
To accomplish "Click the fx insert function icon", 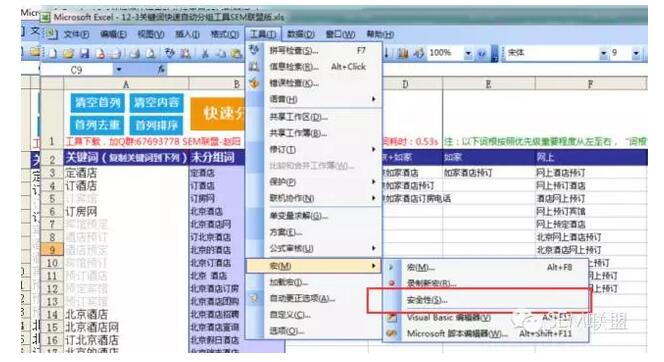I will pyautogui.click(x=161, y=69).
